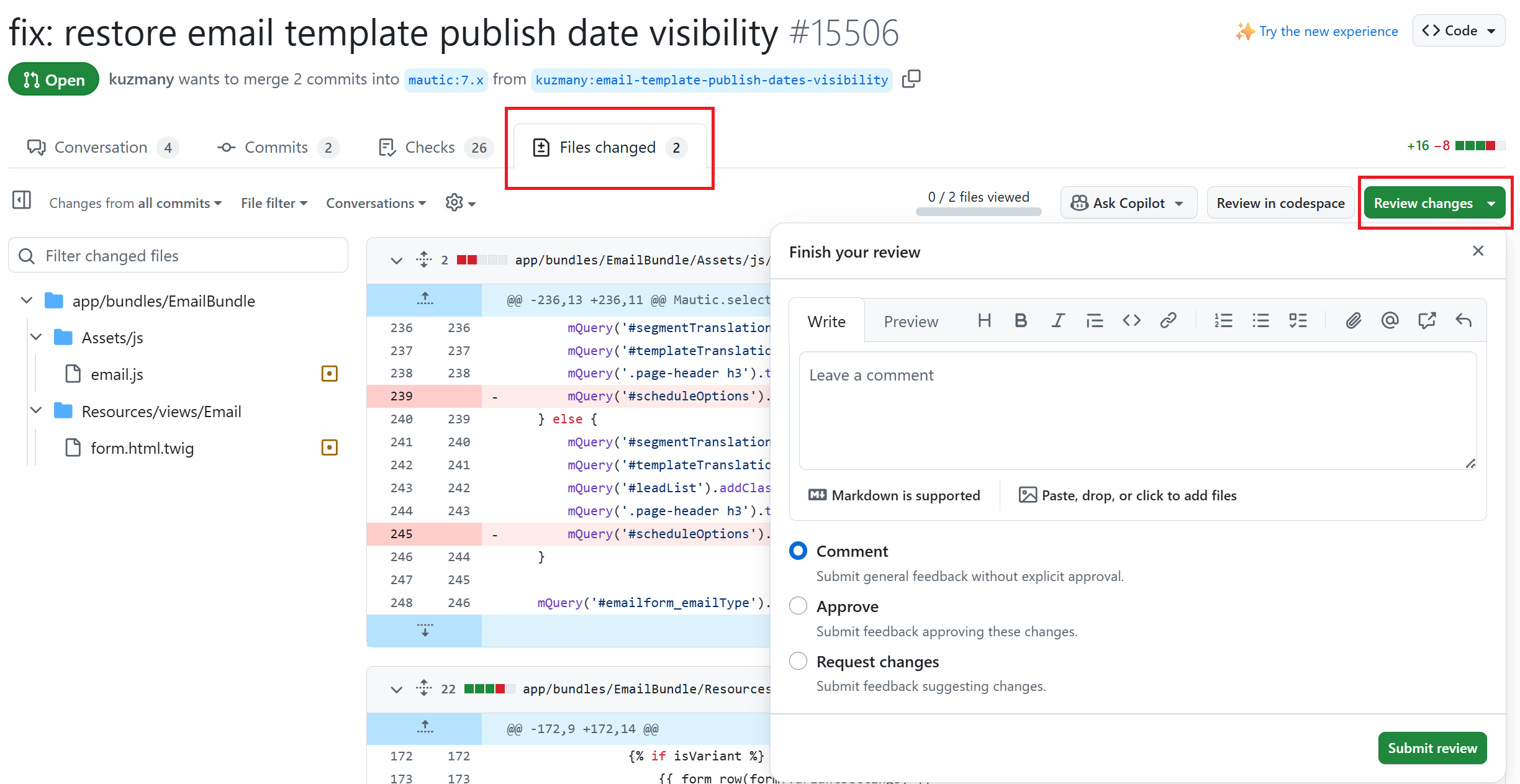1520x784 pixels.
Task: Open the Changes from all commits dropdown
Action: point(135,202)
